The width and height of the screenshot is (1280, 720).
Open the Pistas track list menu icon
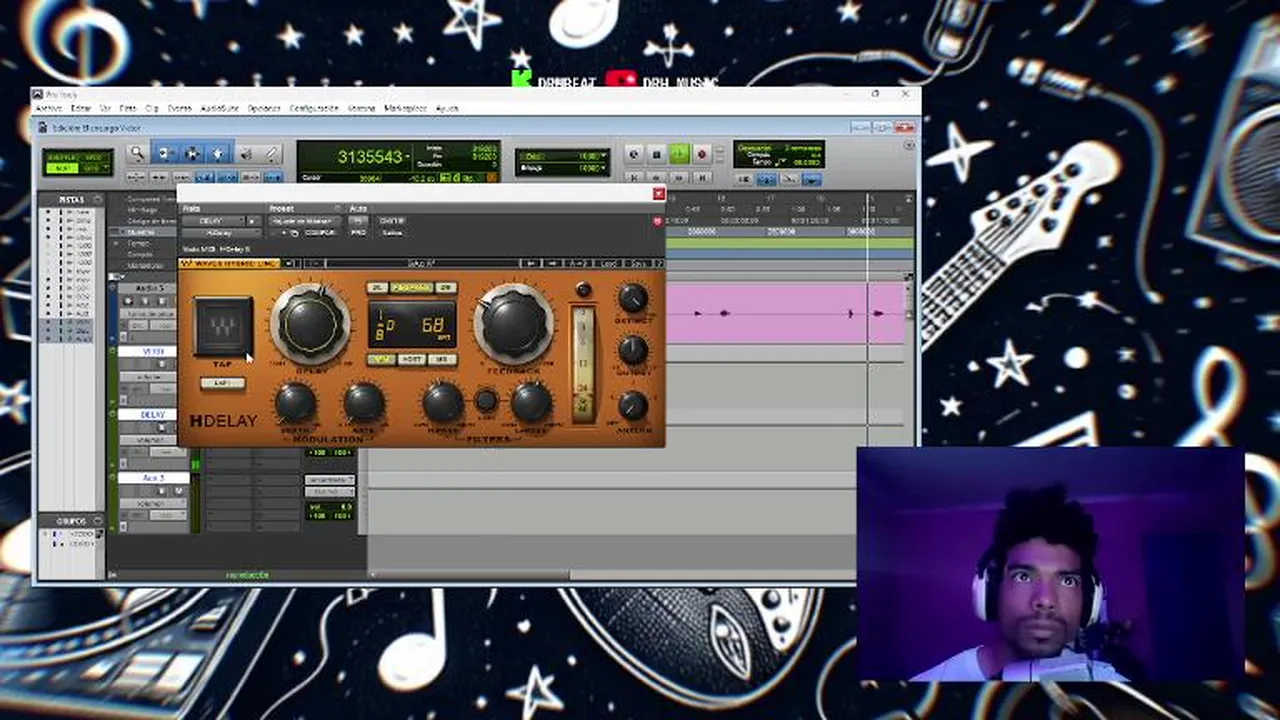pyautogui.click(x=97, y=199)
